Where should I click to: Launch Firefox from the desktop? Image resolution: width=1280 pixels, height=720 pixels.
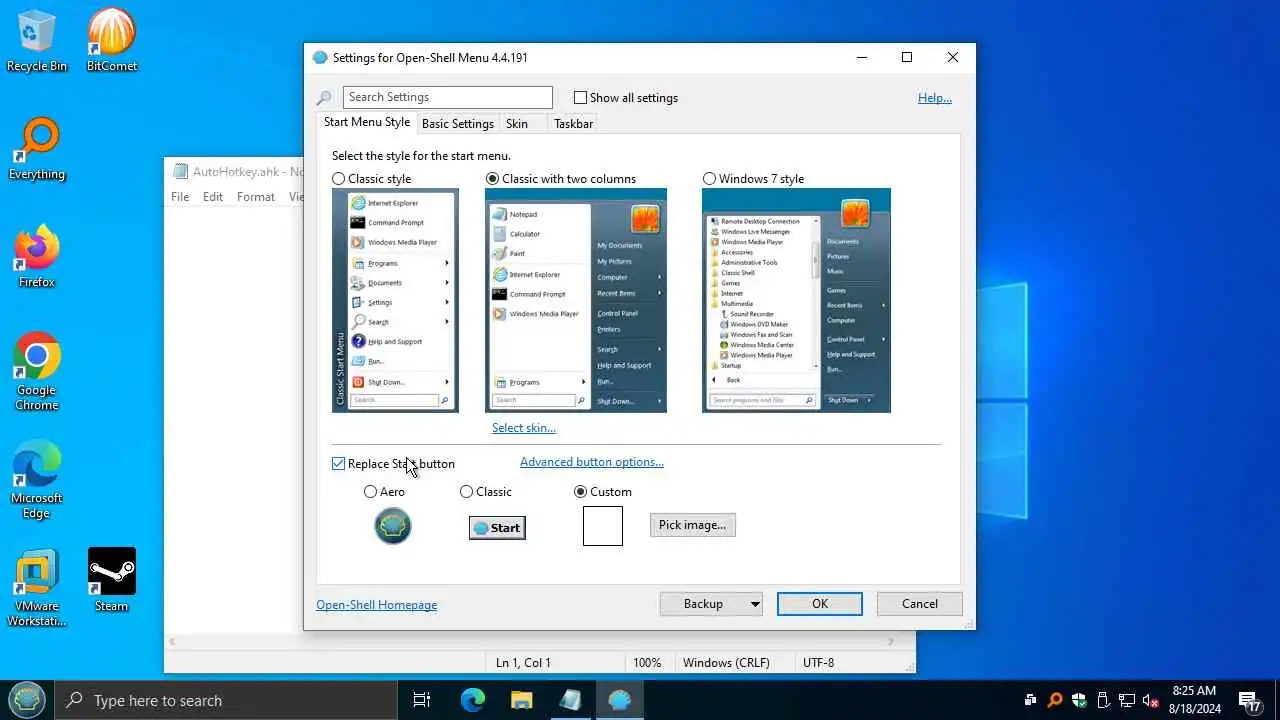[37, 257]
